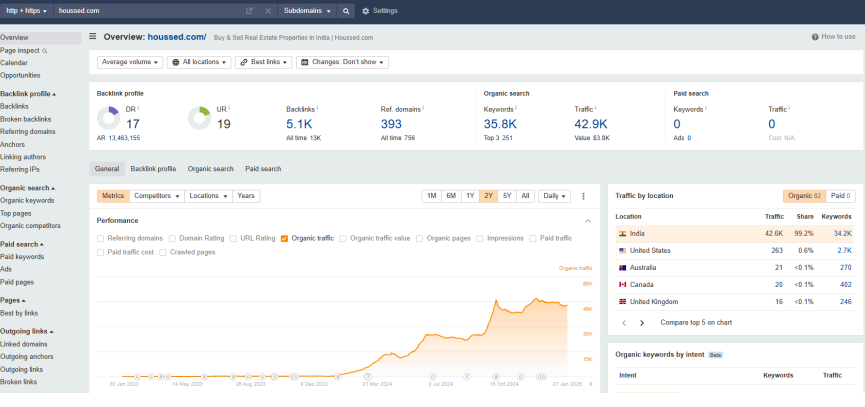Open Referring domains in sidebar
This screenshot has height=407, width=865.
pyautogui.click(x=28, y=132)
